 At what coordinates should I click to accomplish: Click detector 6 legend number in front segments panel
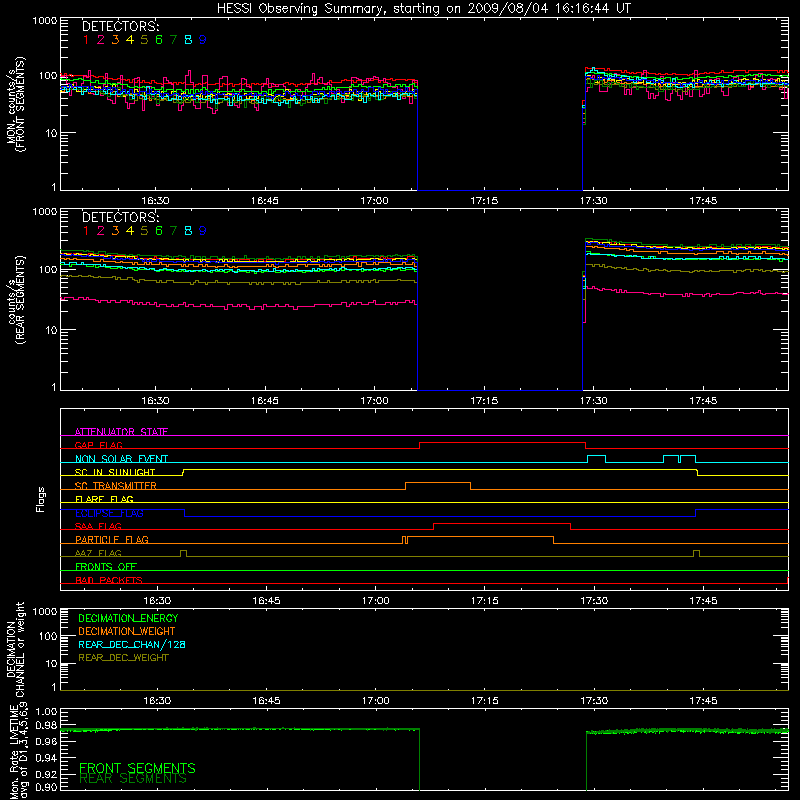[159, 40]
